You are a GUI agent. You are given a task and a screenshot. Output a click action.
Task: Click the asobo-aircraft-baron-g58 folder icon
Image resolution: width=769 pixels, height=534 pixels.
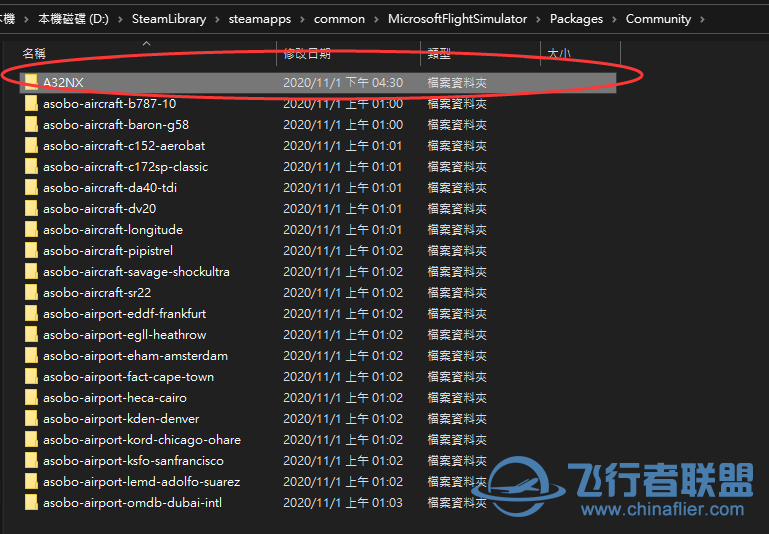(31, 125)
